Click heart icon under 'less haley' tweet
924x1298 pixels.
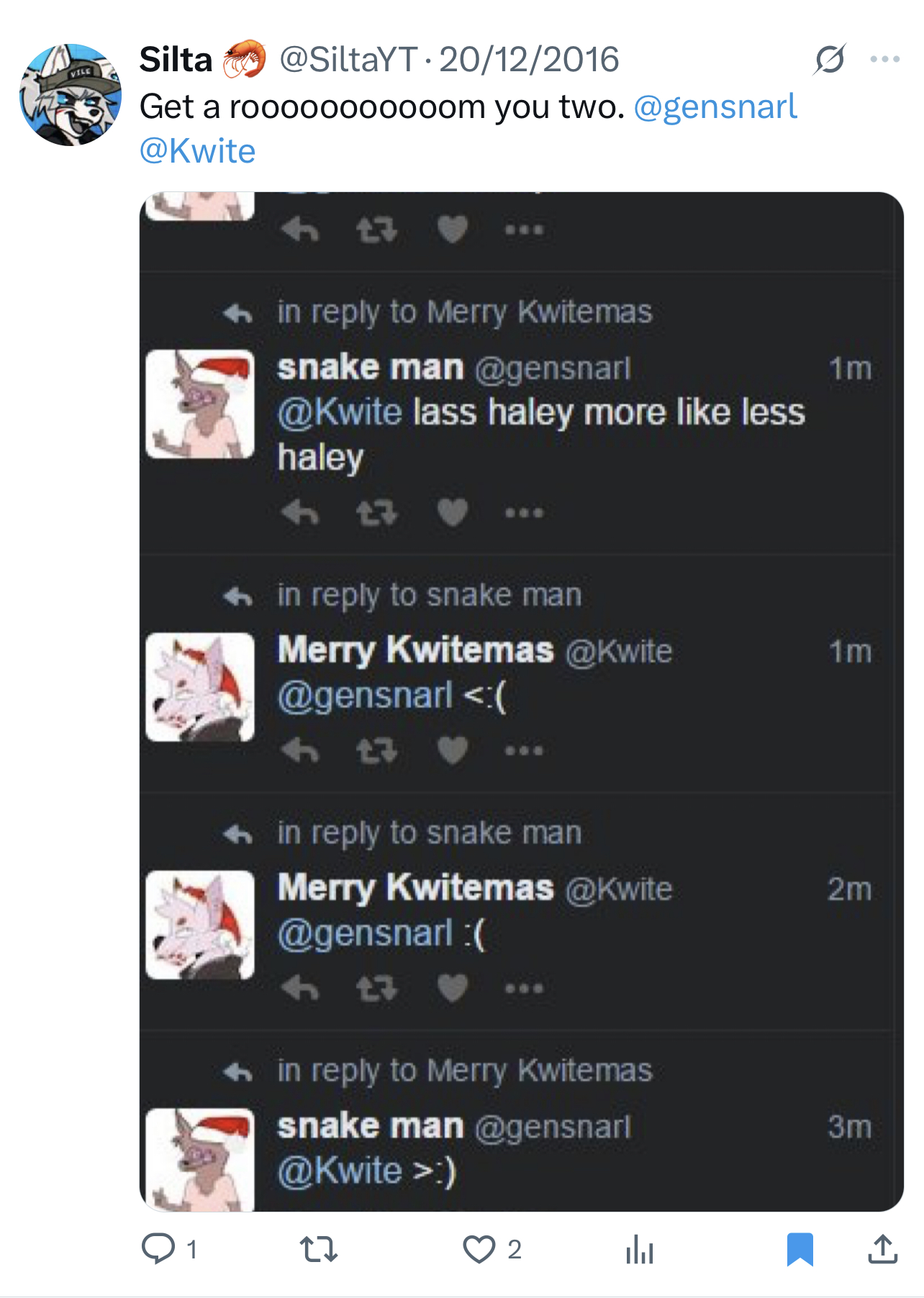[453, 513]
